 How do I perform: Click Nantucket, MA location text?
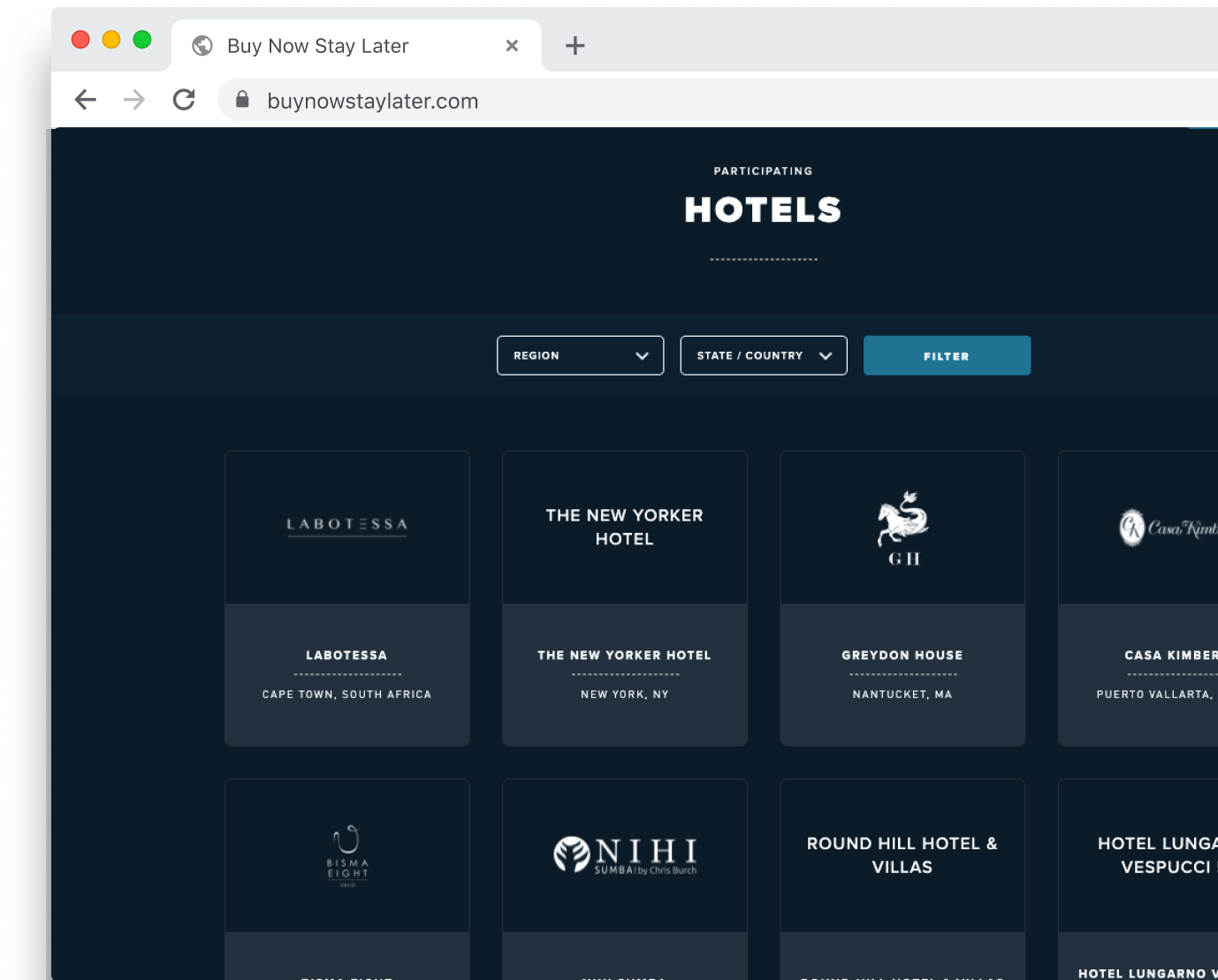(x=902, y=695)
